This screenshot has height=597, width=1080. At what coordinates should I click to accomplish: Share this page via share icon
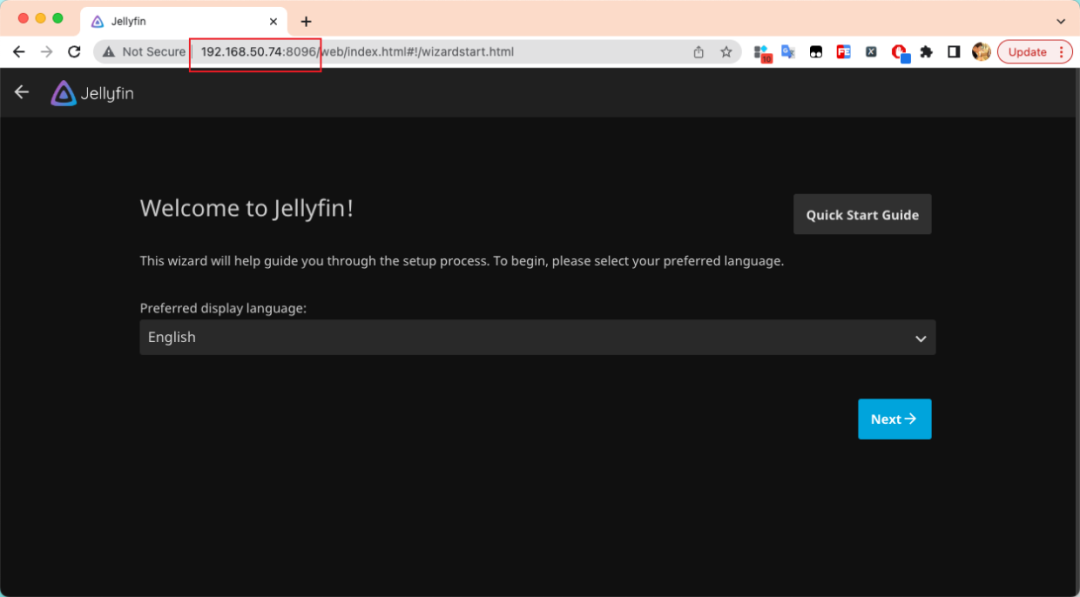tap(698, 52)
